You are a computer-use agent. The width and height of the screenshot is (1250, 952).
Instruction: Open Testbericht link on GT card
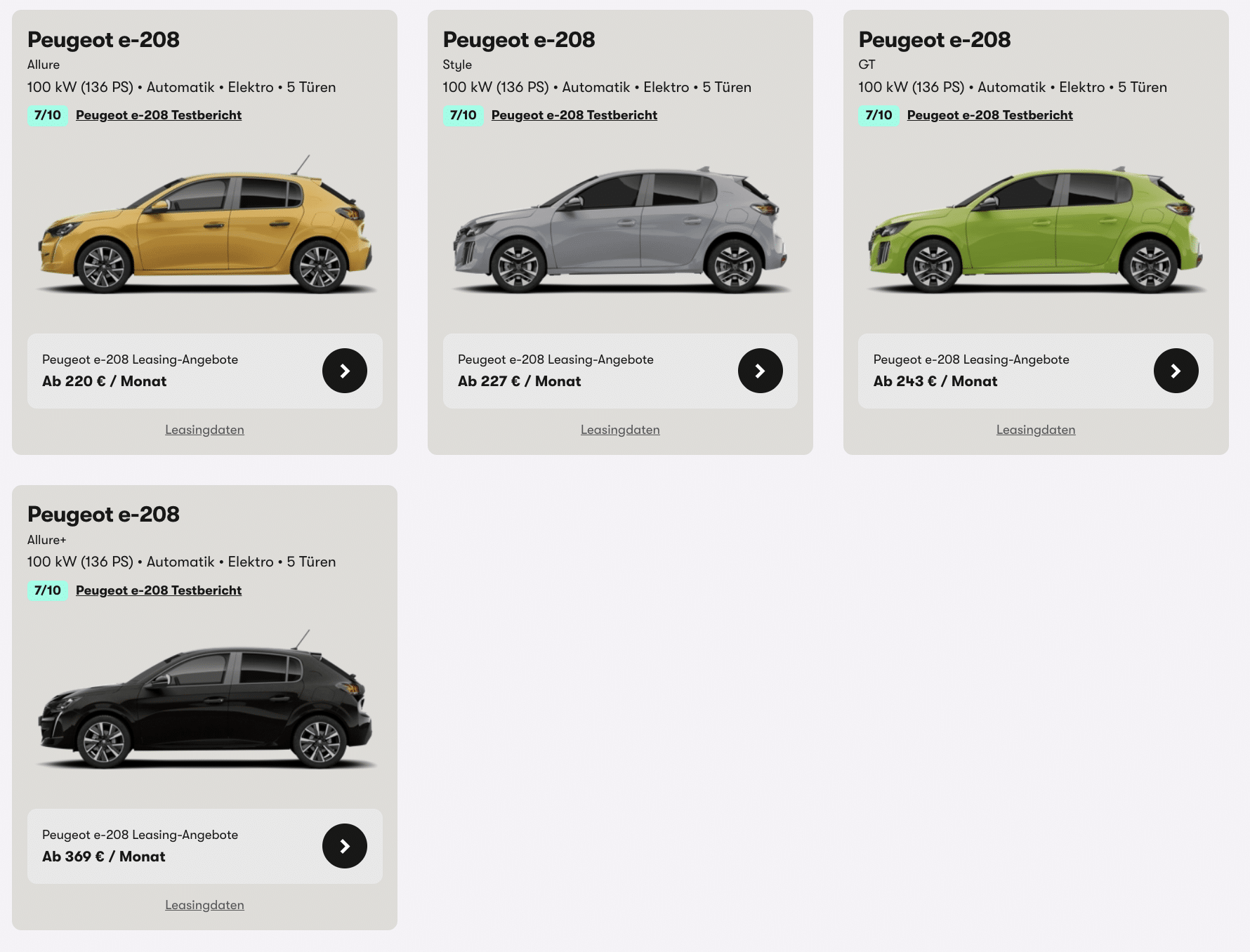click(x=990, y=115)
